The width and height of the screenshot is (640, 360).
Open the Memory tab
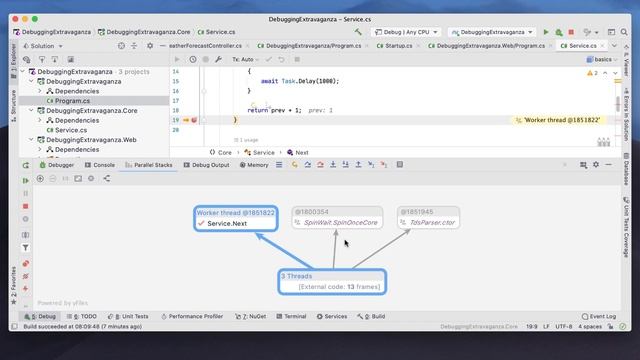[x=254, y=165]
